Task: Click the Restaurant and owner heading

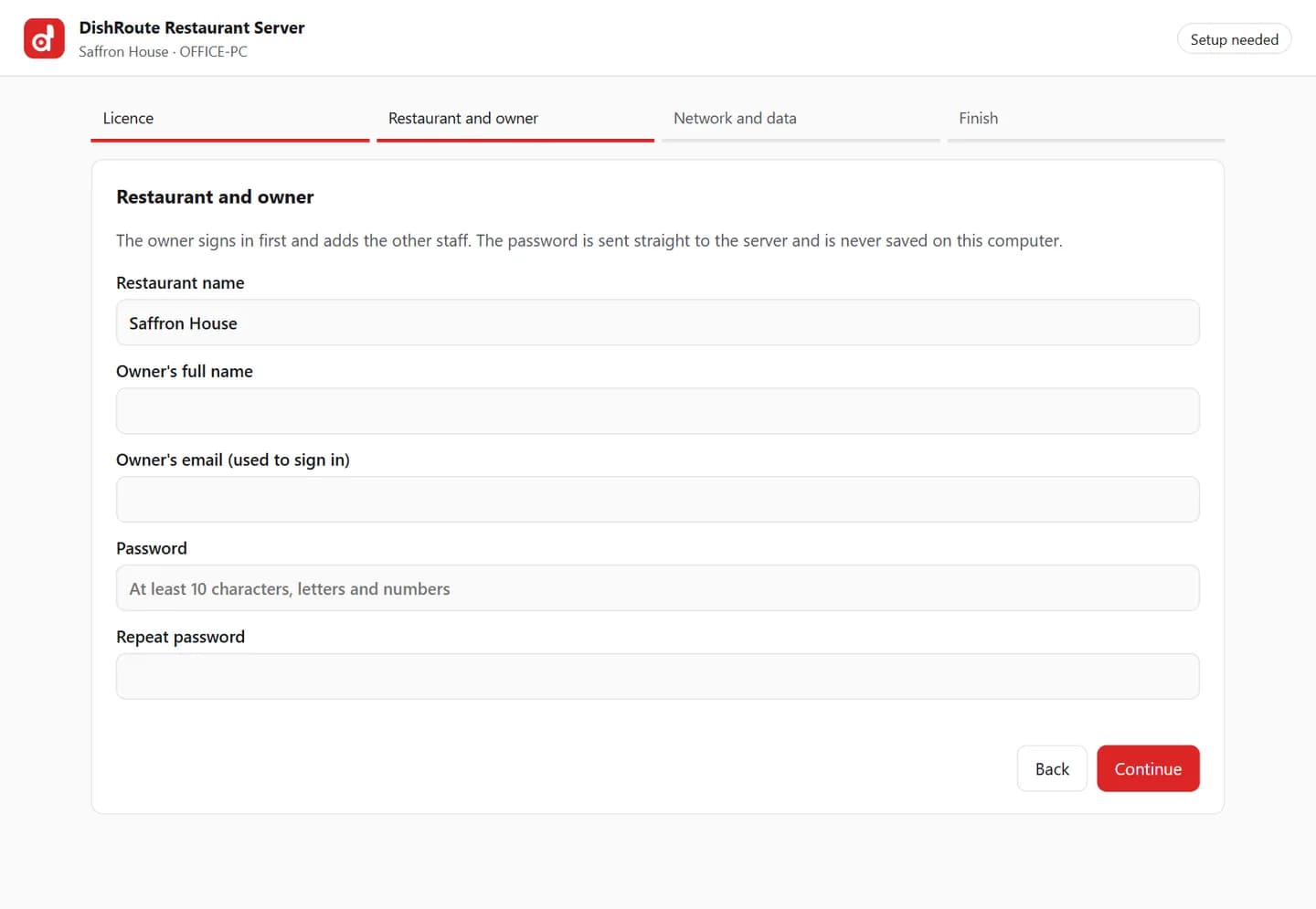Action: pos(215,197)
